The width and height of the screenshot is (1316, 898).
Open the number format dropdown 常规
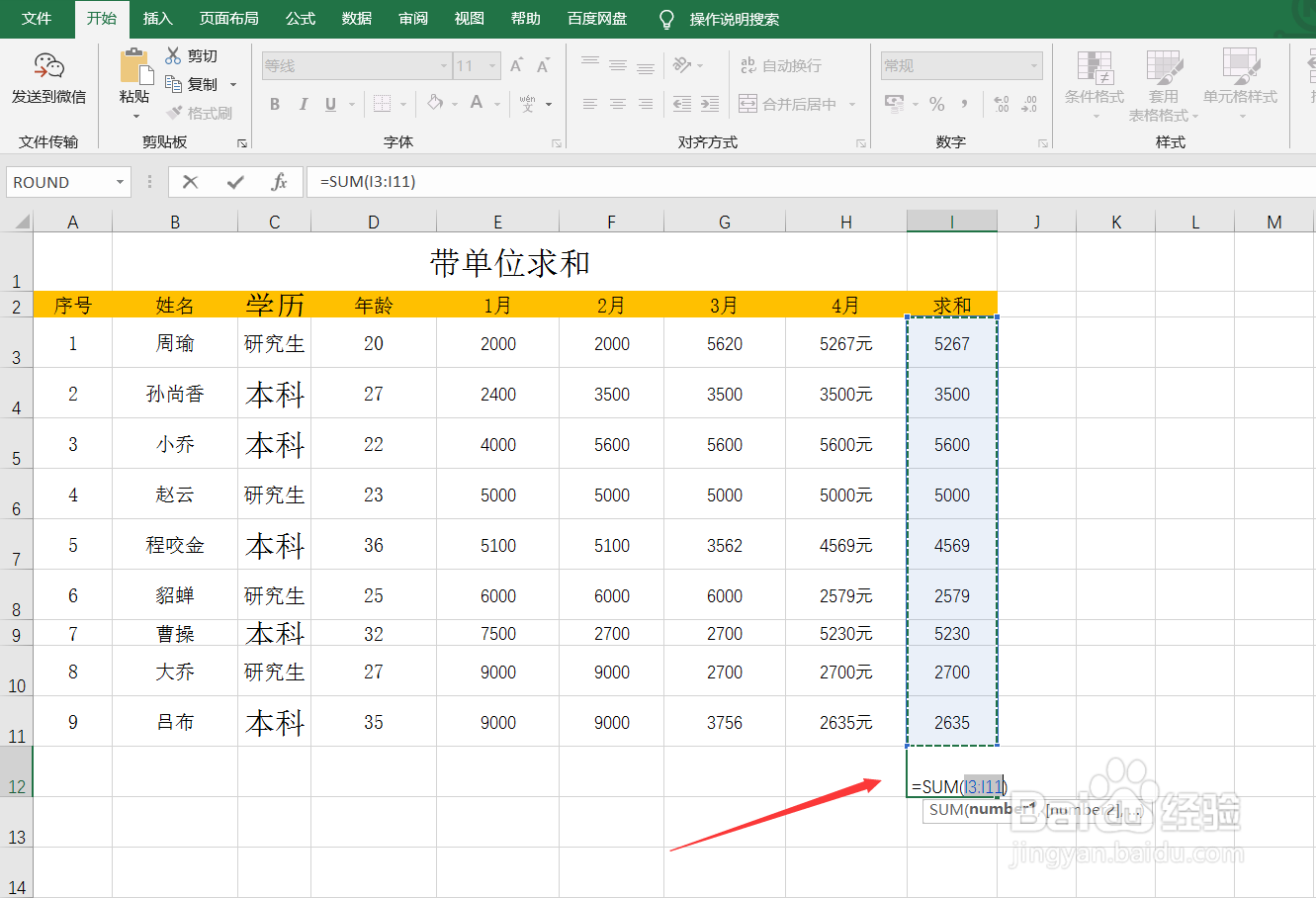(1034, 66)
